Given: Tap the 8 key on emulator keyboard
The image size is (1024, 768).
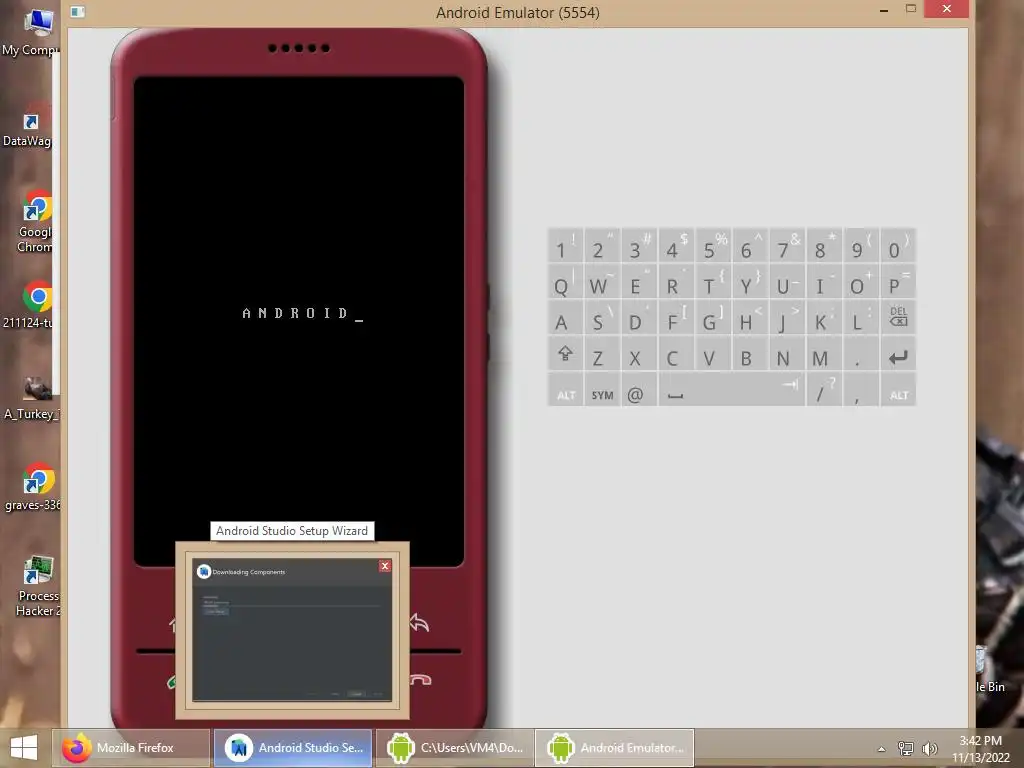Looking at the screenshot, I should point(824,246).
